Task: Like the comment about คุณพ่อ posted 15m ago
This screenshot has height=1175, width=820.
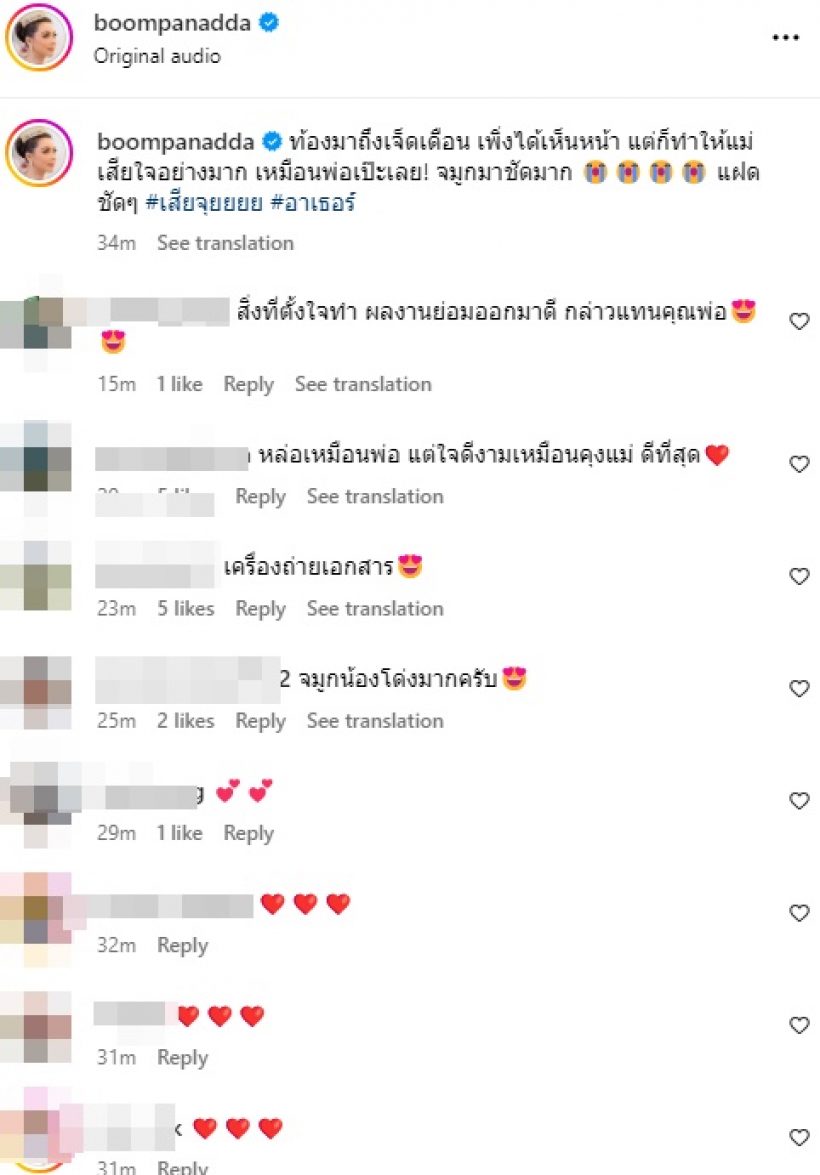Action: (799, 321)
